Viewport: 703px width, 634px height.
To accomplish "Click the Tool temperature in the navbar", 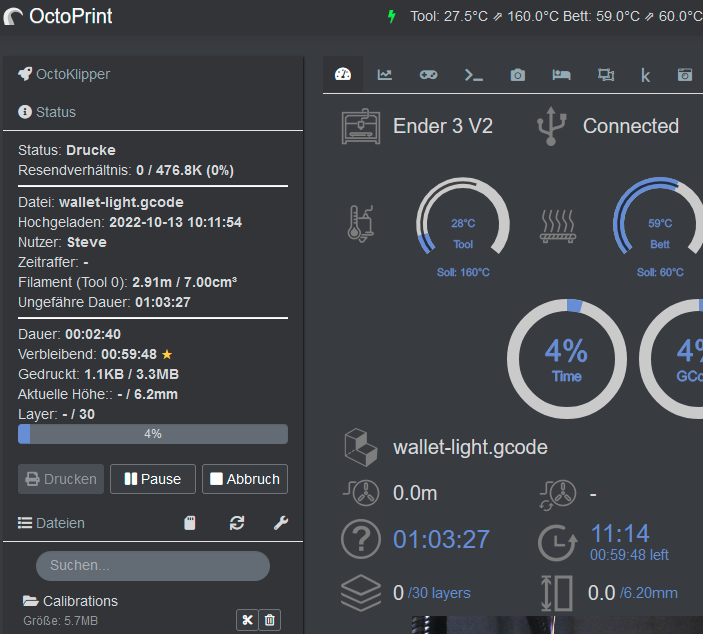I will pos(484,17).
